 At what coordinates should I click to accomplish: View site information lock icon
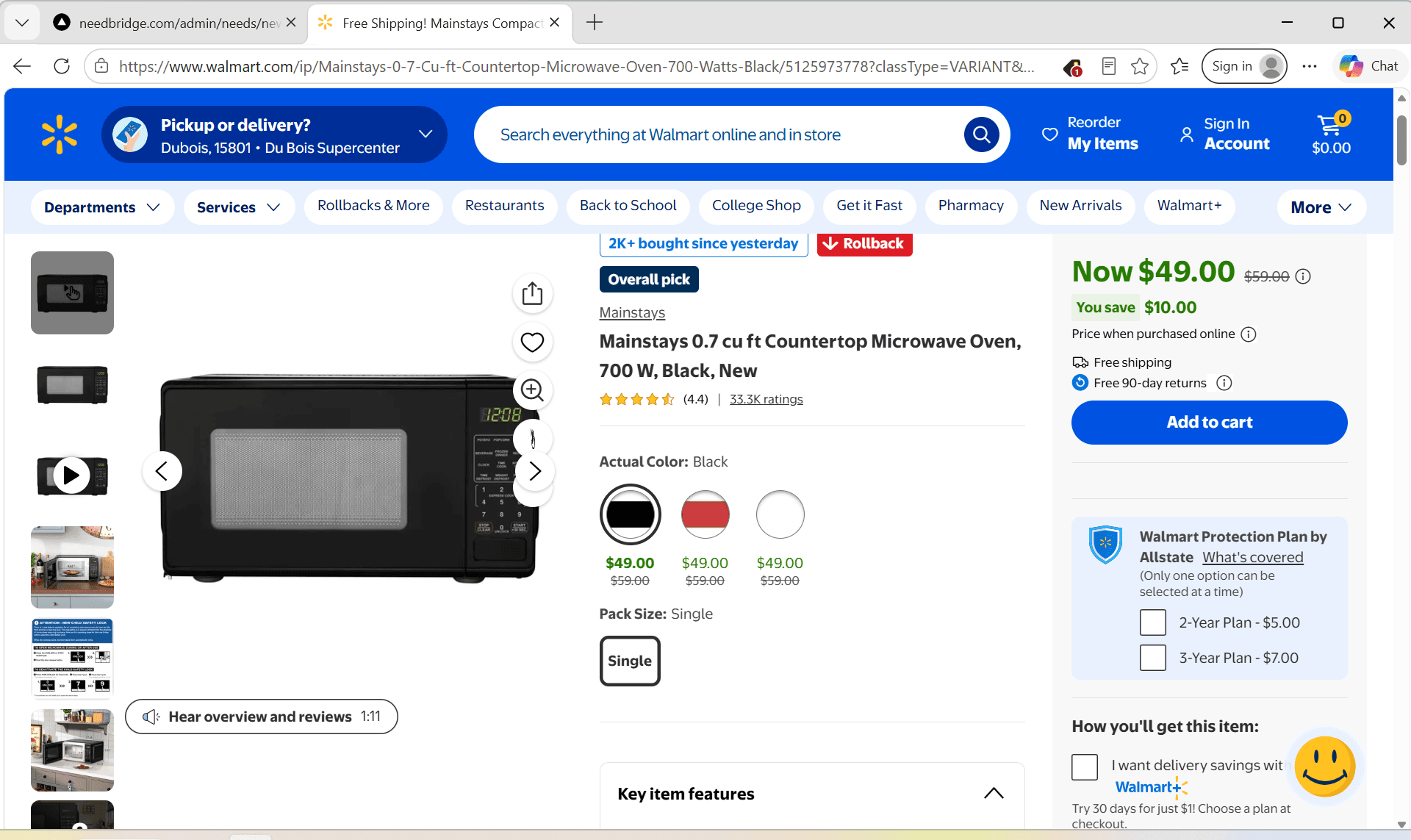101,66
